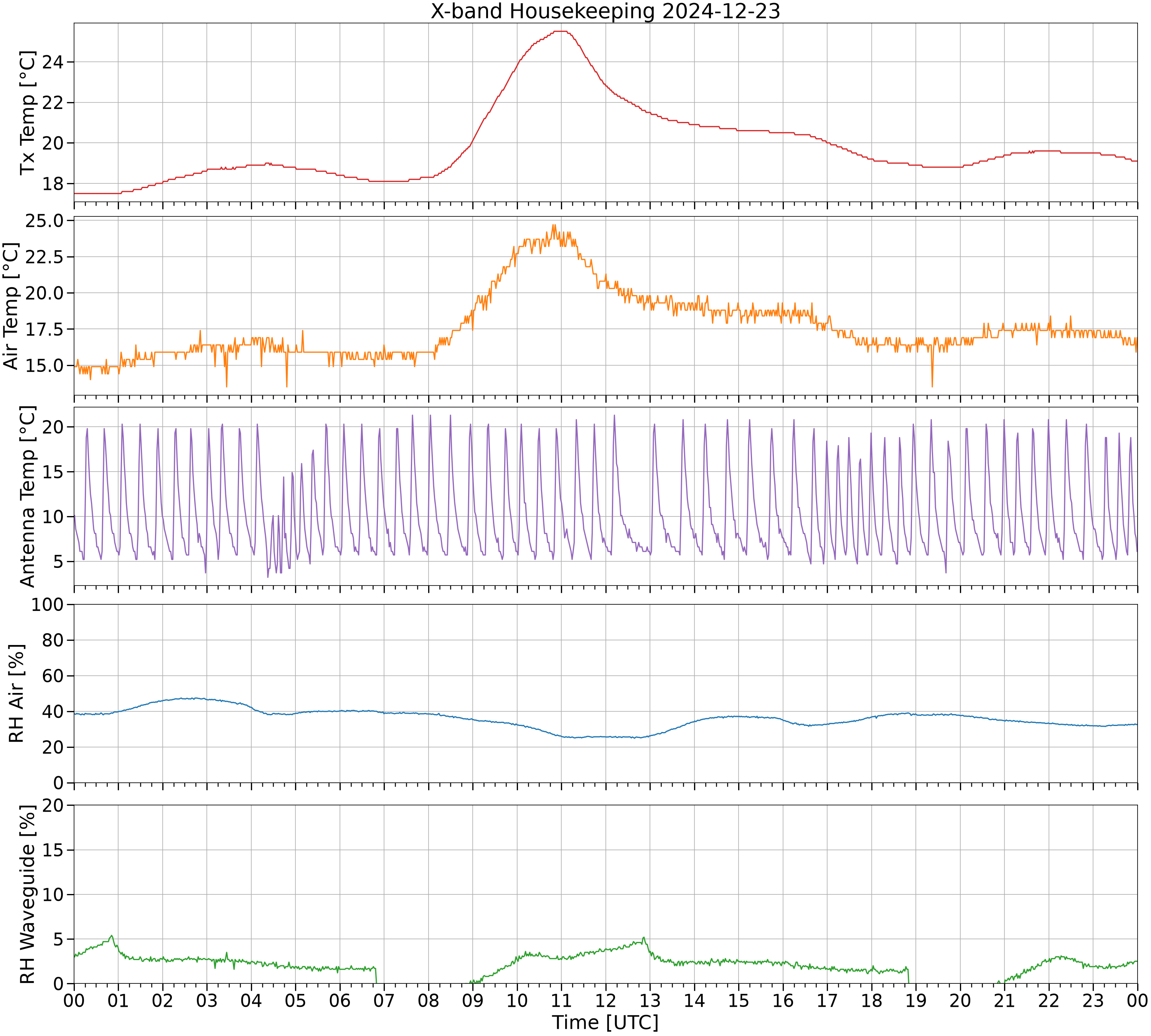Screen dimensions: 1151x1036
Task: Click the 03 hour tick label on time axis
Action: point(207,1000)
